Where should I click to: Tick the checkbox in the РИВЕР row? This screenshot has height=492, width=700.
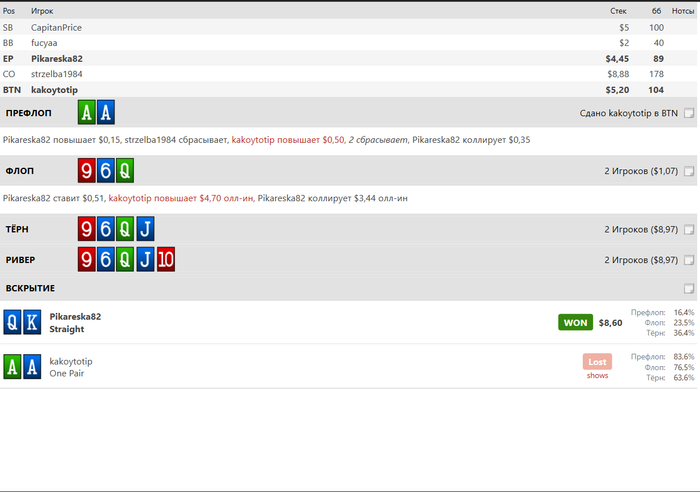tap(689, 260)
